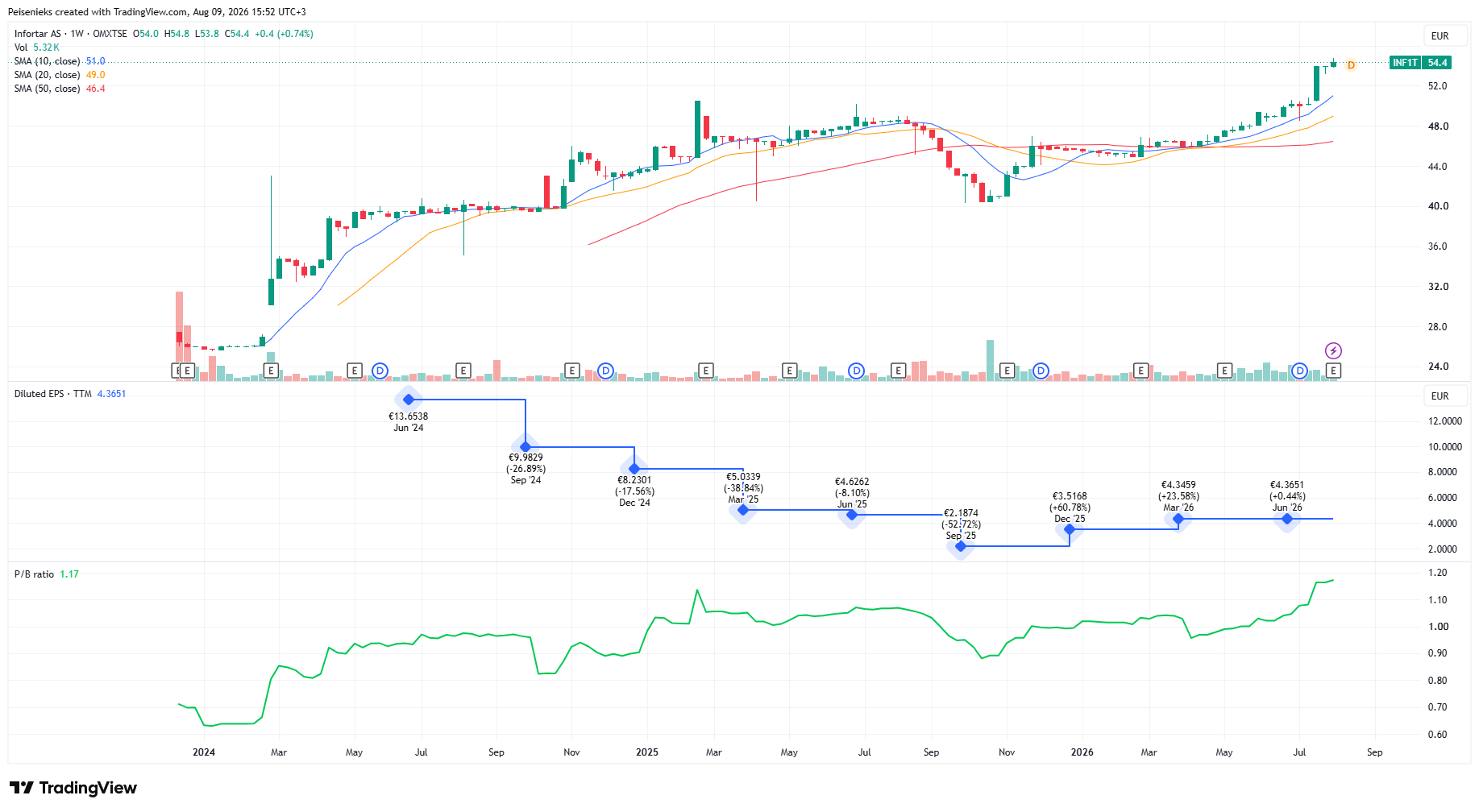
Task: Click the E earnings marker at May 2024
Action: click(x=354, y=371)
